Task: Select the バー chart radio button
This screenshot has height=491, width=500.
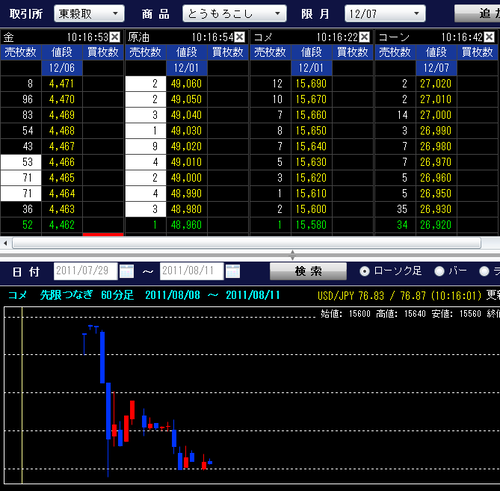Action: [439, 271]
